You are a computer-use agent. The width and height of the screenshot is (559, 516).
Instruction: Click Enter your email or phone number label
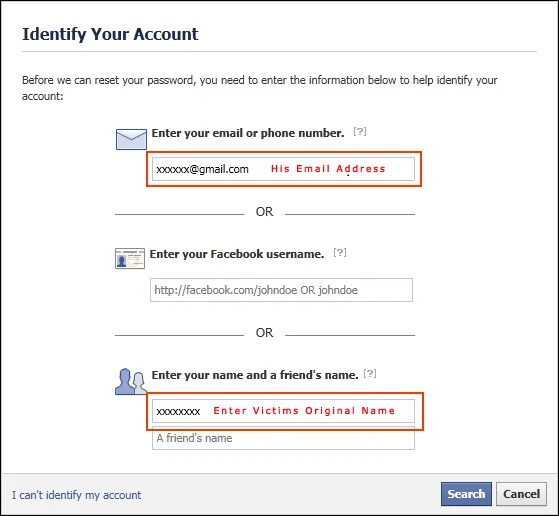click(248, 133)
